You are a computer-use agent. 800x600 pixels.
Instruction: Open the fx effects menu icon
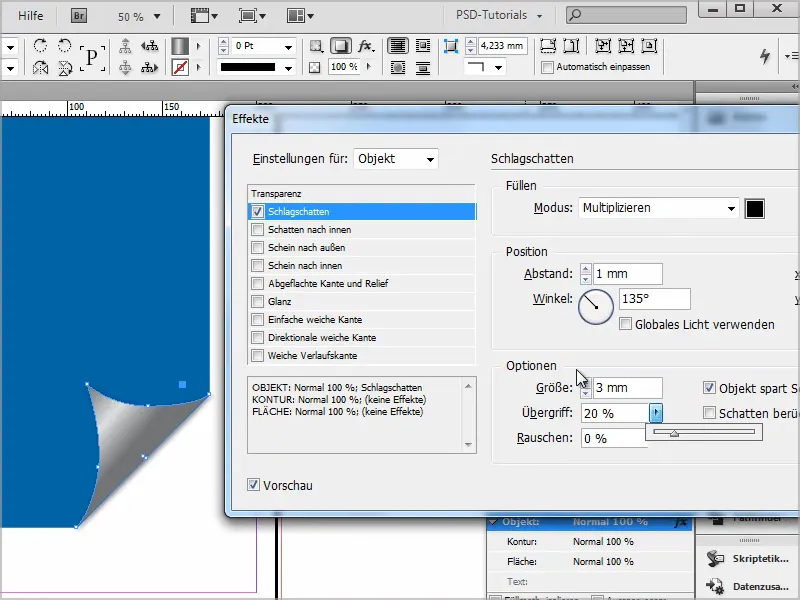(366, 46)
